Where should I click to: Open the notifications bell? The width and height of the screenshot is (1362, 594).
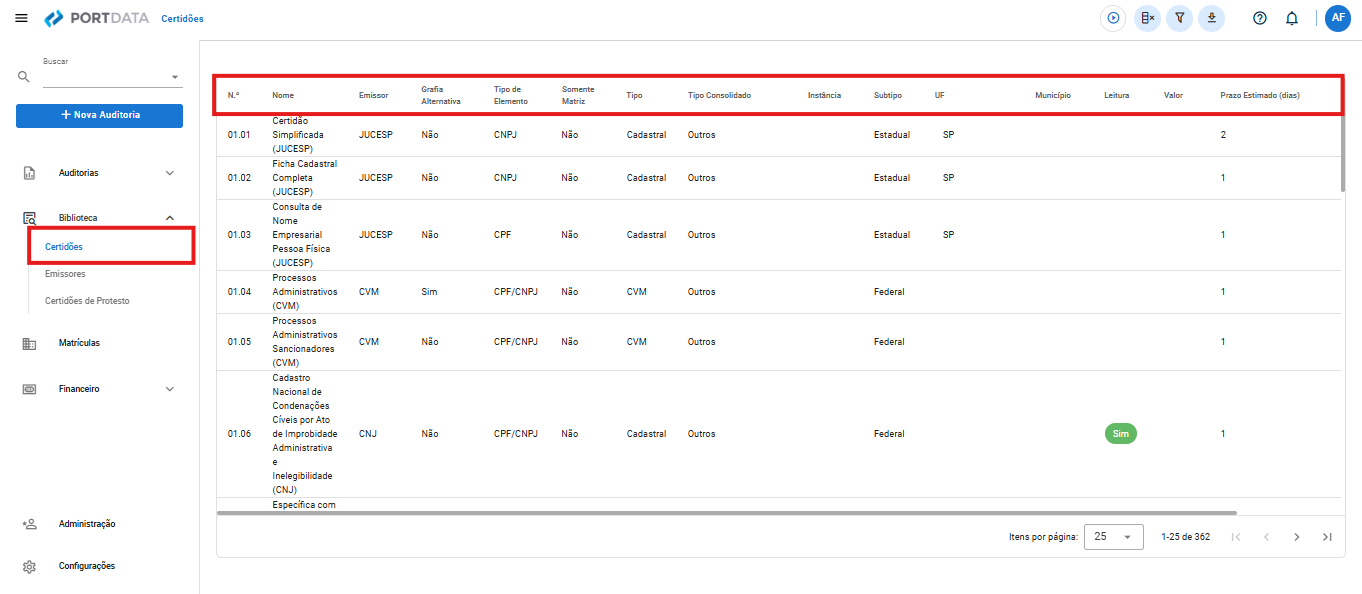tap(1292, 18)
